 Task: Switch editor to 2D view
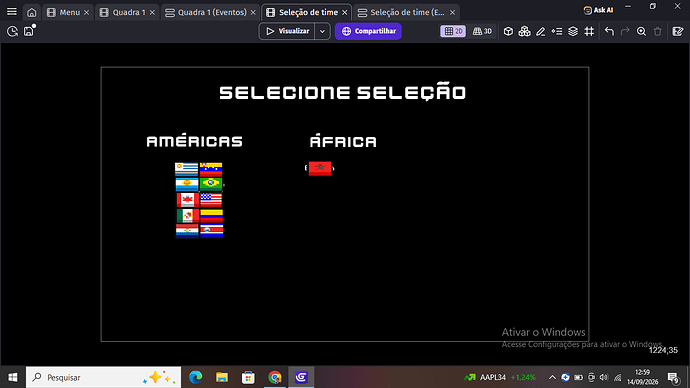click(x=453, y=31)
